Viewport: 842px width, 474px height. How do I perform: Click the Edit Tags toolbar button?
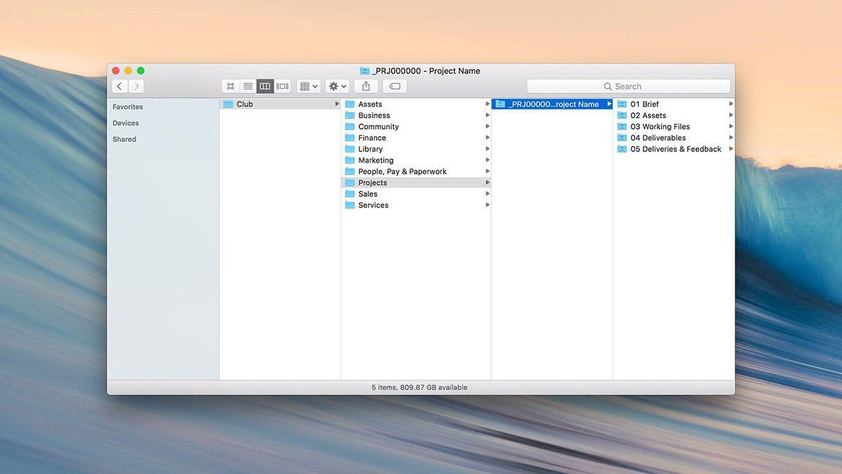pyautogui.click(x=395, y=86)
